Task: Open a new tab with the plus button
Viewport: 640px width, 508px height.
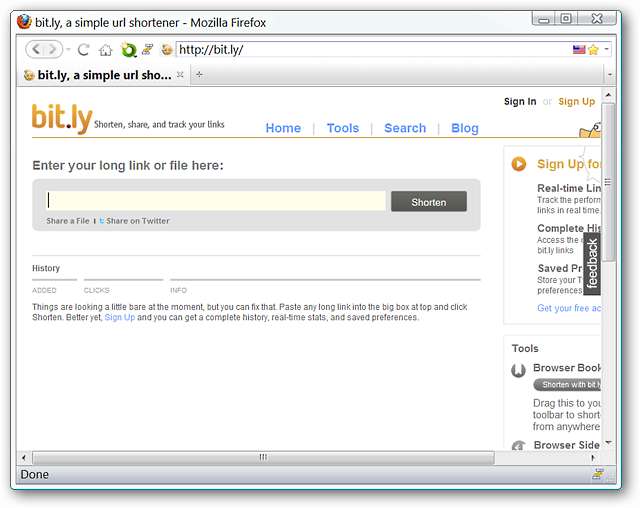Action: pos(199,74)
